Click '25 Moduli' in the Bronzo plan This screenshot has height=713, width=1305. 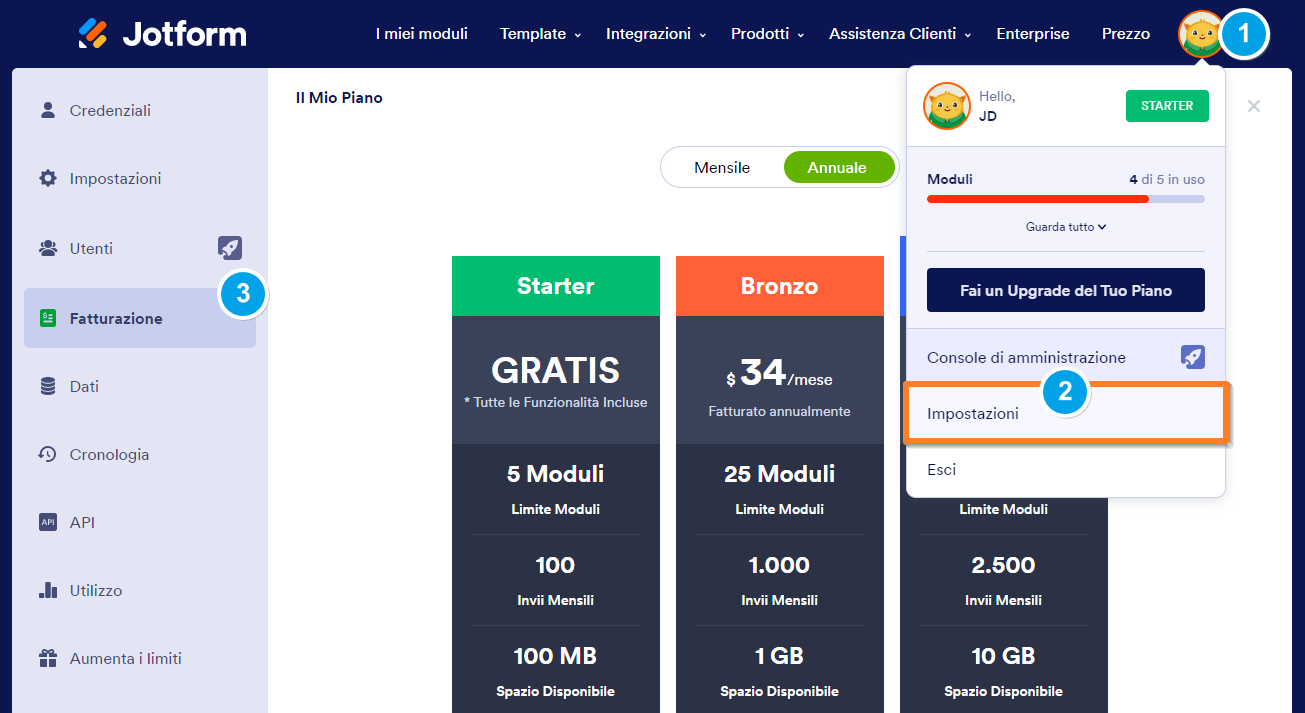780,474
